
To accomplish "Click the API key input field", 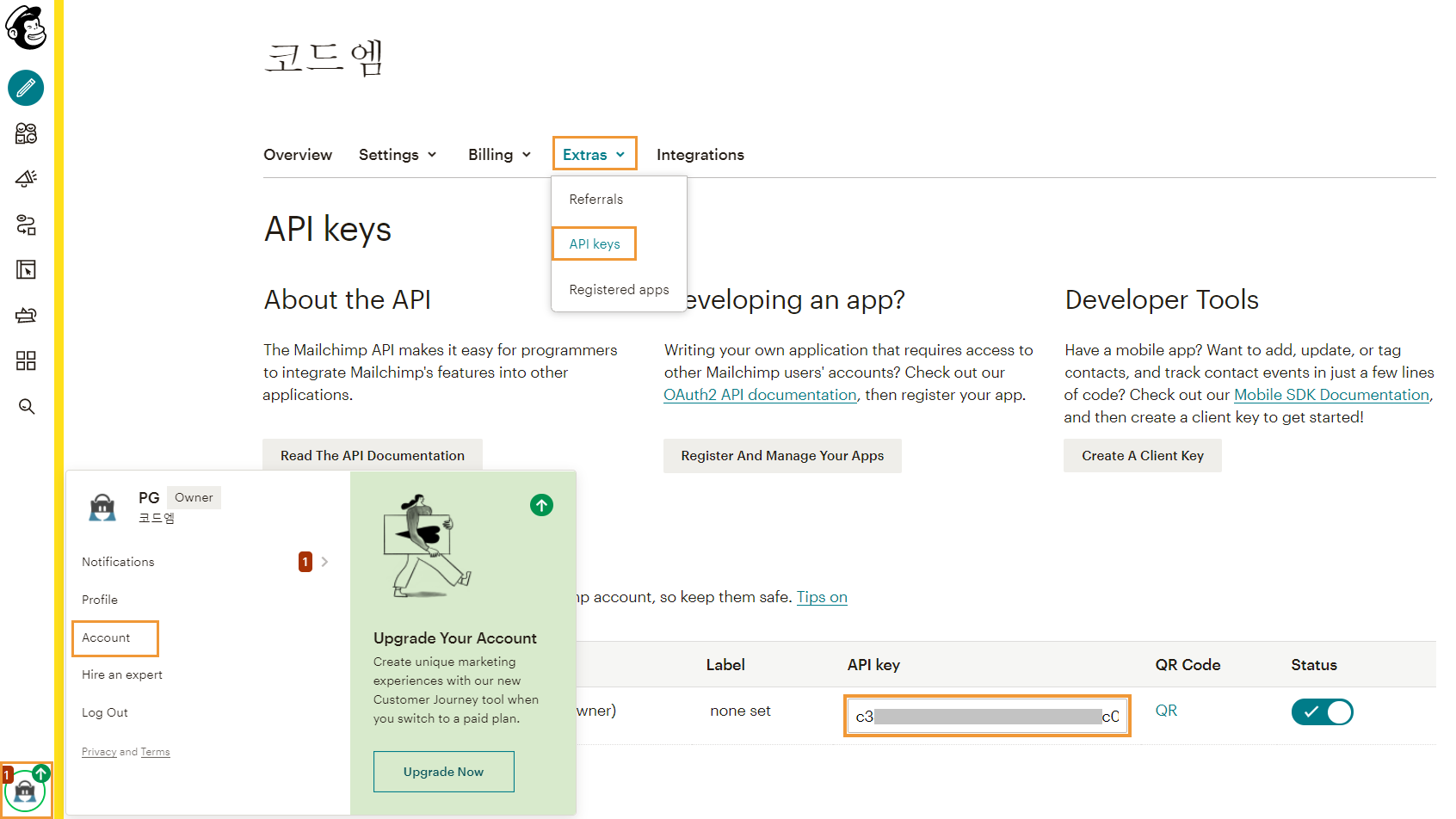I will click(x=987, y=716).
